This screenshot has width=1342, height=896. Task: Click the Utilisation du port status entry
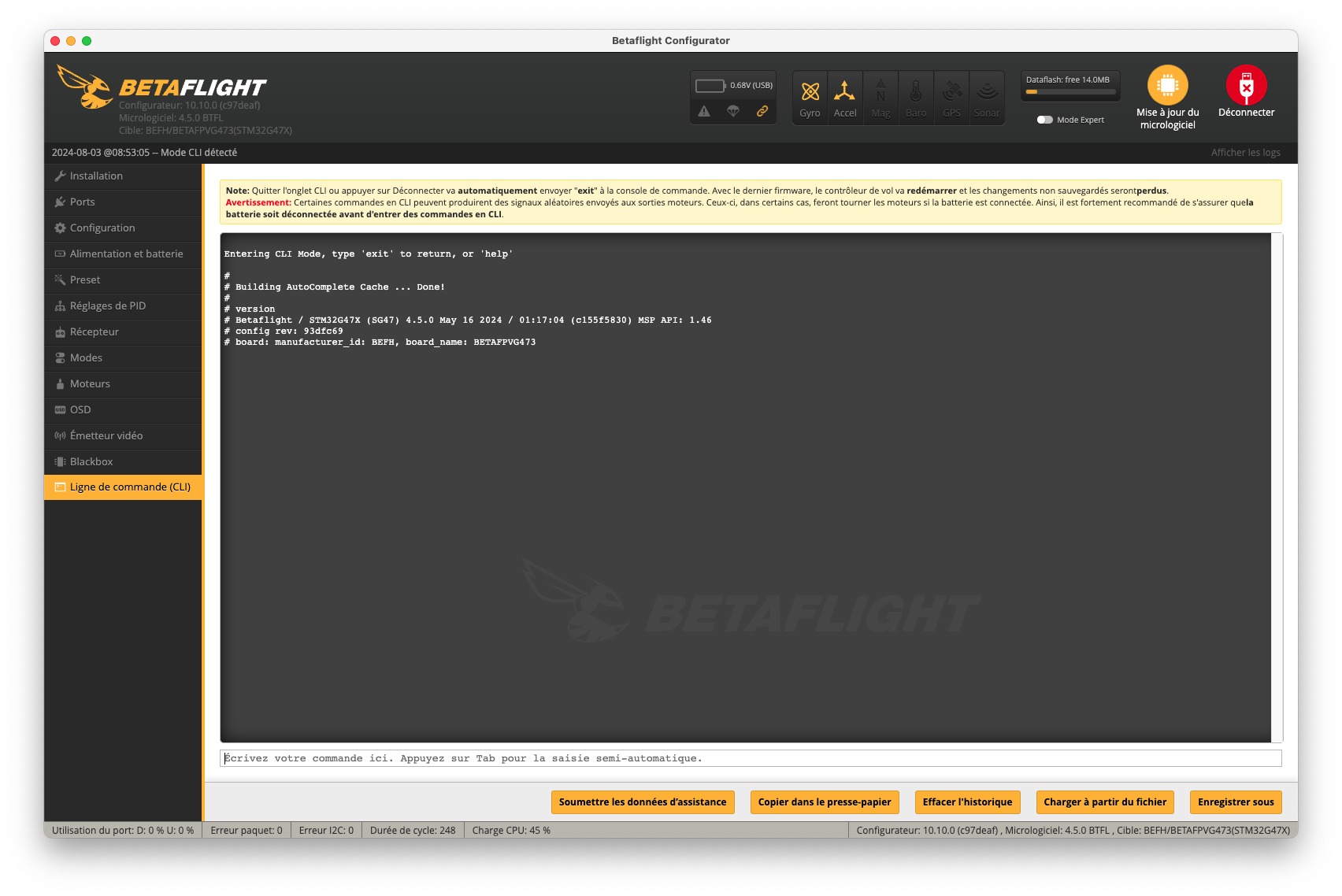pos(123,831)
